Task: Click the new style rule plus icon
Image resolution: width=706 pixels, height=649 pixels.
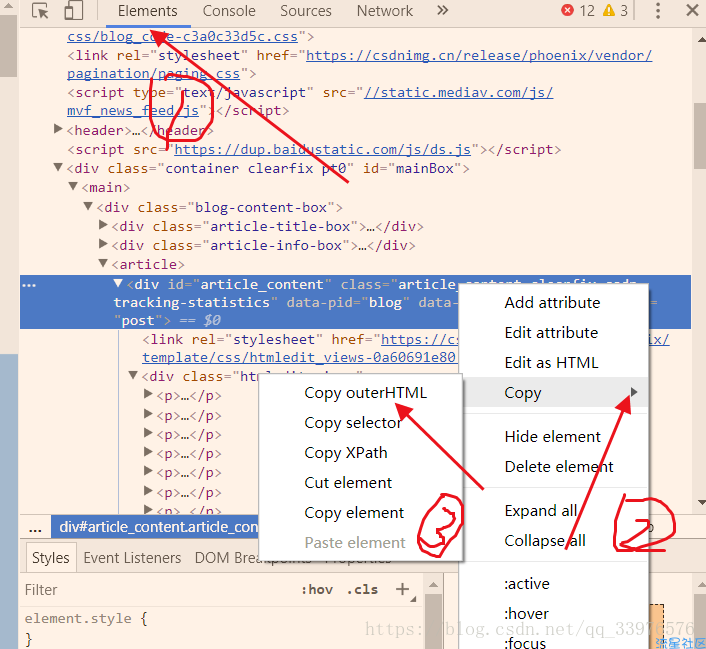Action: (402, 589)
